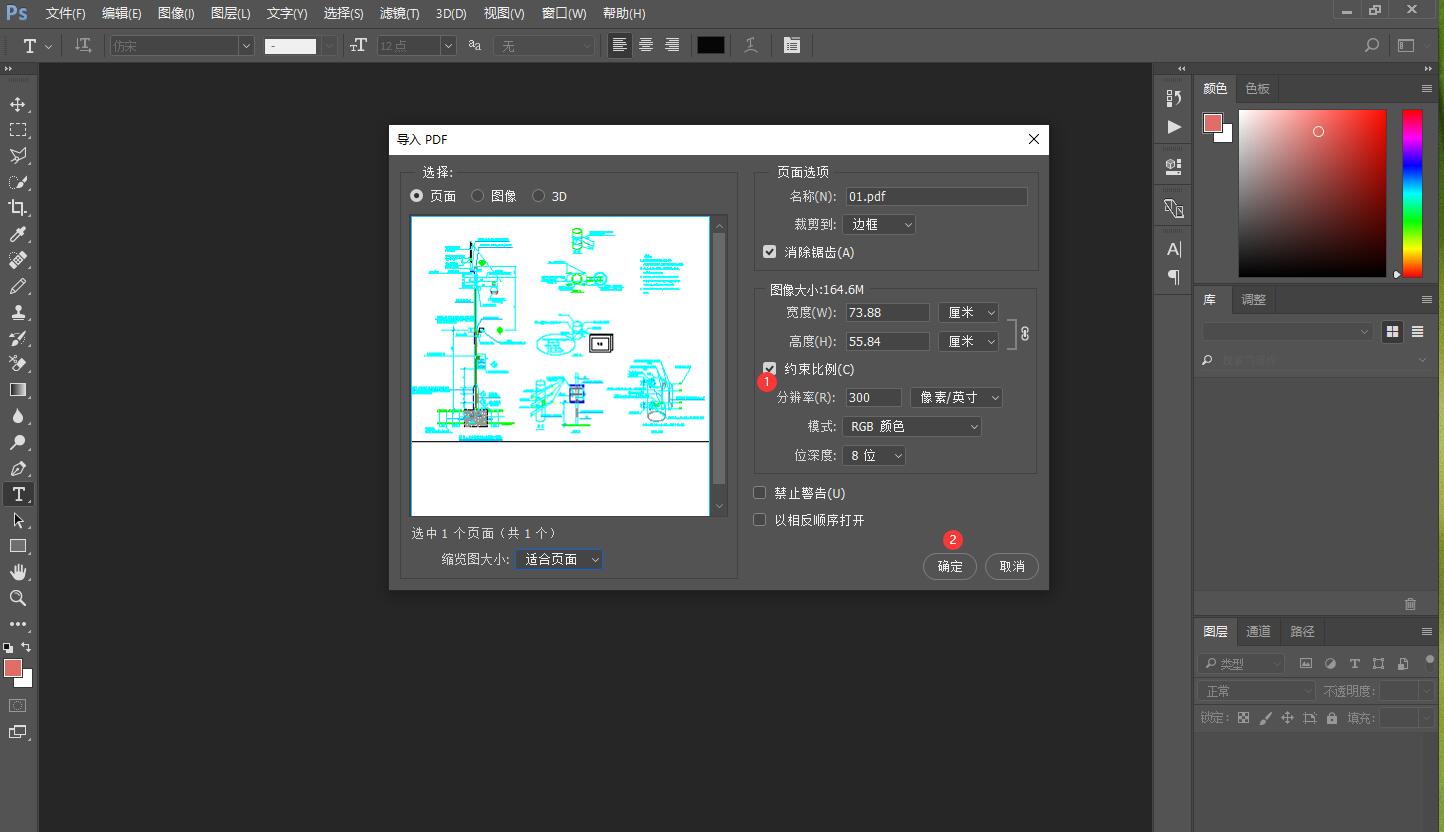Click the 取消 button
The height and width of the screenshot is (832, 1444).
[x=1011, y=566]
